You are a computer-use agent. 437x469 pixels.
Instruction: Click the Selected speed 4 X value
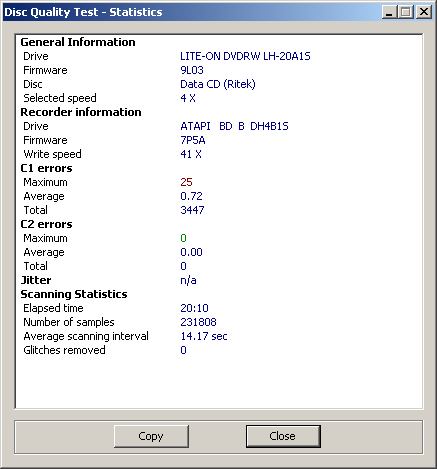point(188,98)
